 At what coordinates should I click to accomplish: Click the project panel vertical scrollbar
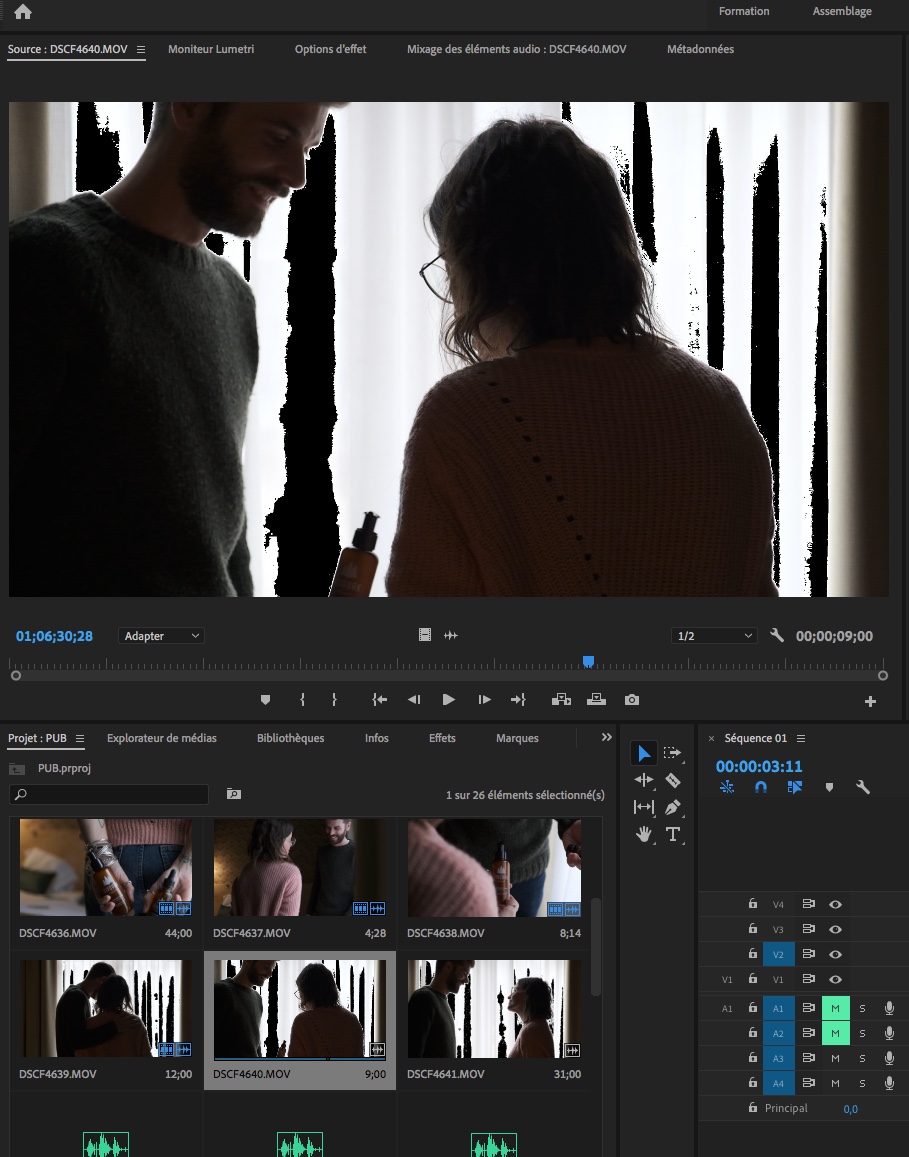[x=595, y=947]
